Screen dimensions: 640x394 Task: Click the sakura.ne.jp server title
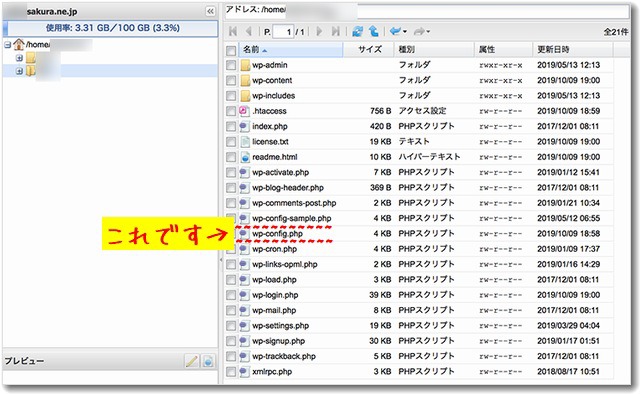[52, 11]
